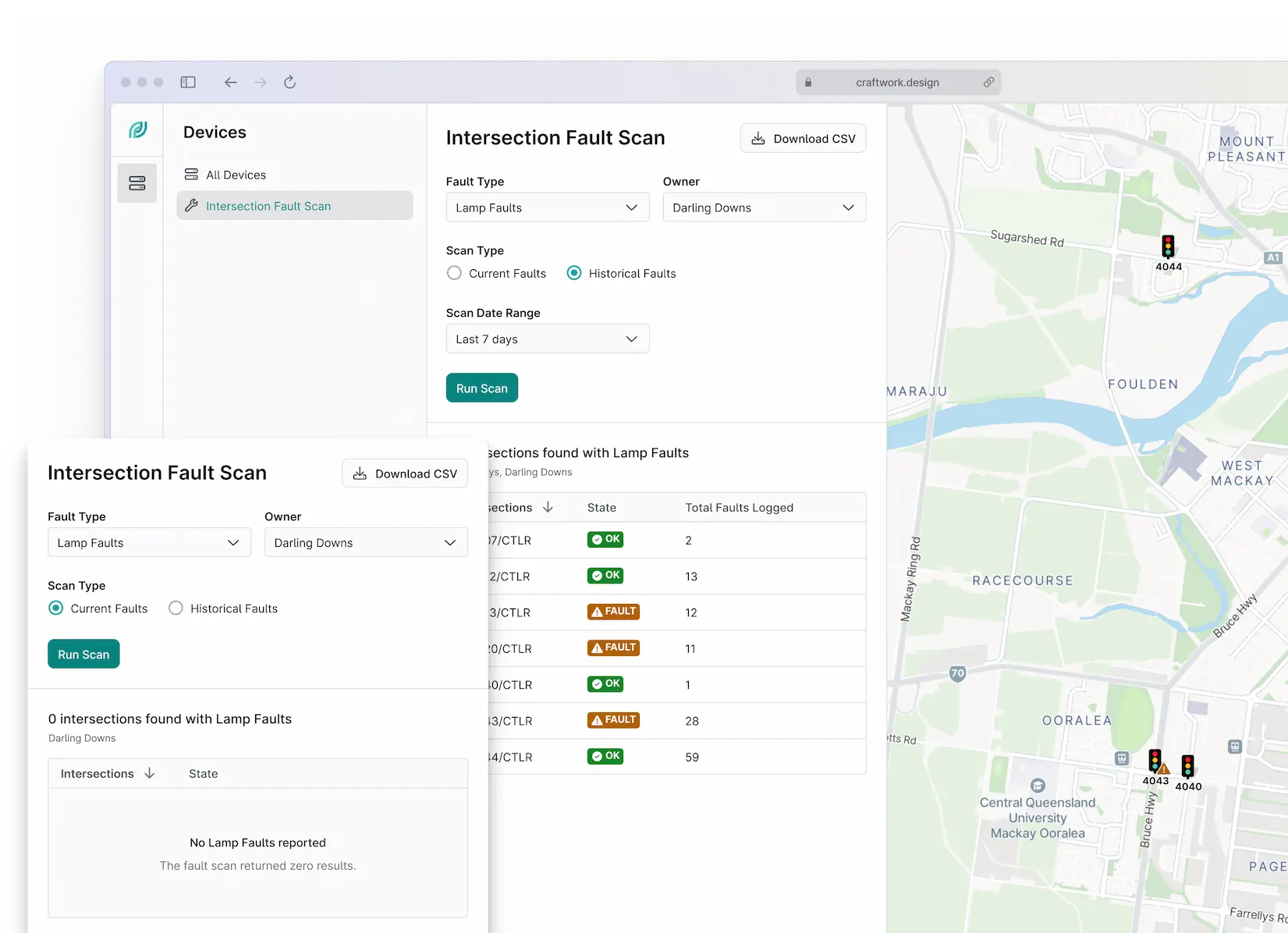Open All Devices in sidebar
Viewport: 1288px width, 933px height.
(294, 175)
